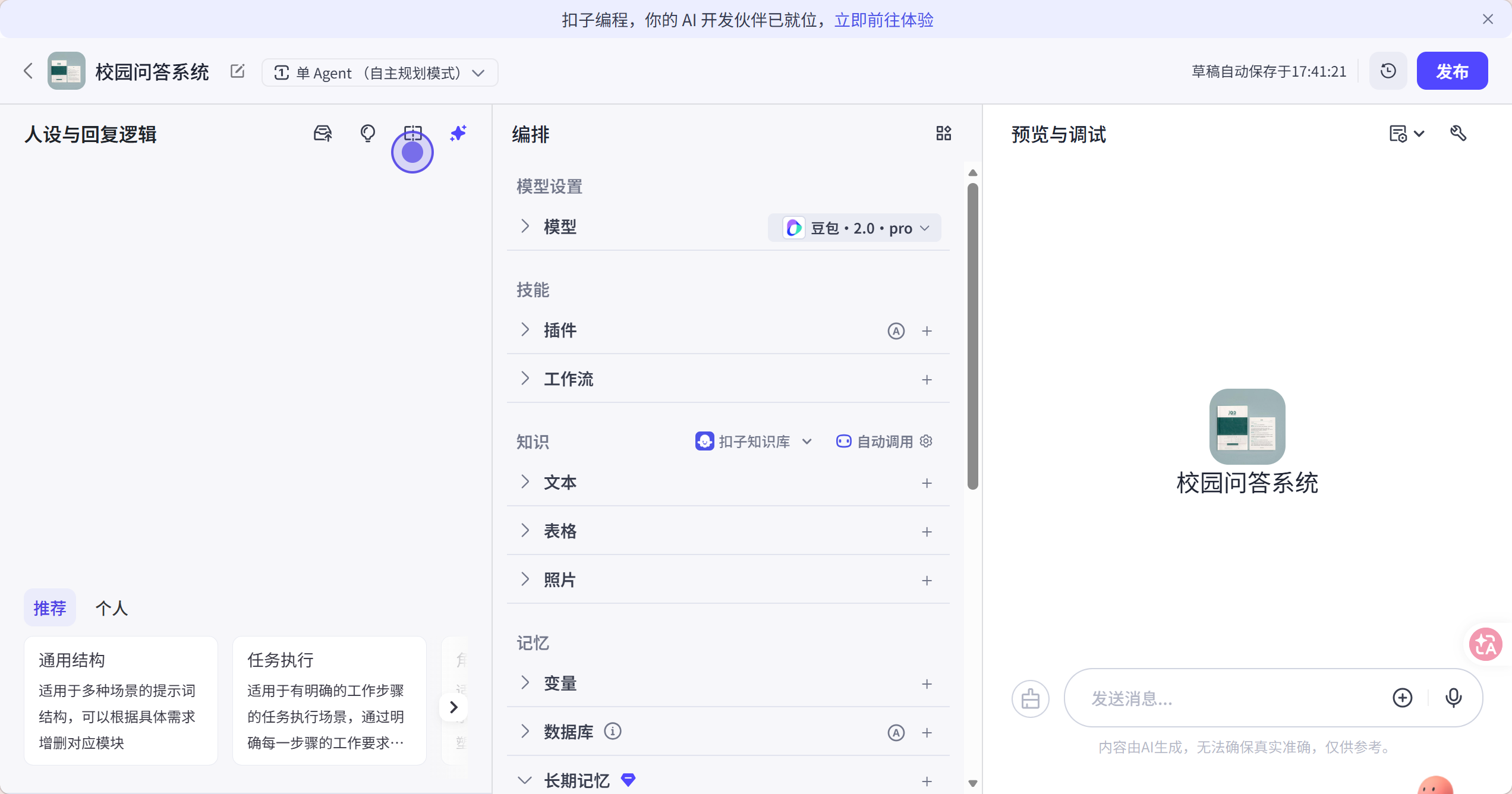
Task: Follow the 立即前往体验 link
Action: (884, 20)
